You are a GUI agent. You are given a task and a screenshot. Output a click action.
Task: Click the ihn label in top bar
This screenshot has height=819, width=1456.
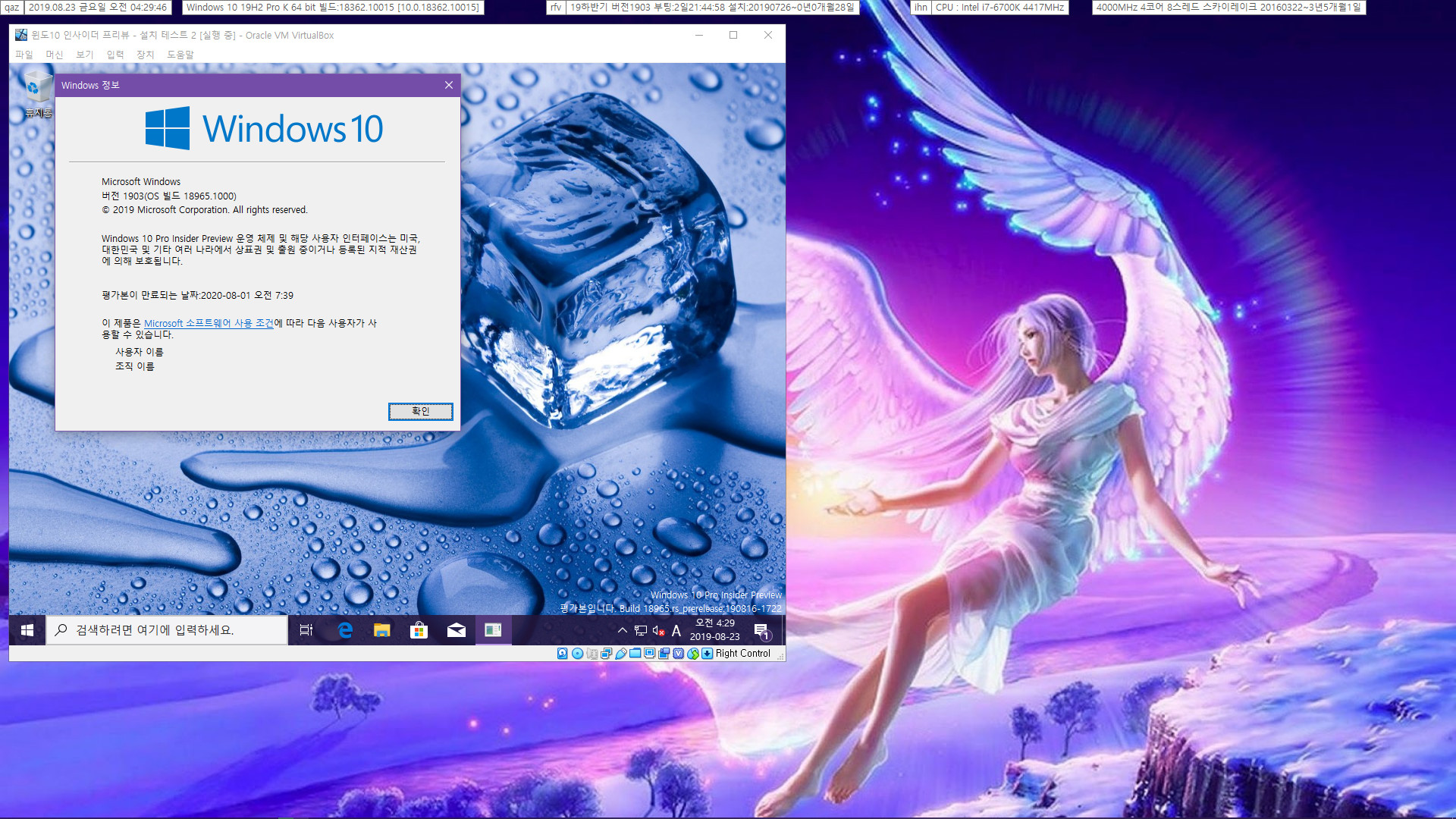point(921,8)
